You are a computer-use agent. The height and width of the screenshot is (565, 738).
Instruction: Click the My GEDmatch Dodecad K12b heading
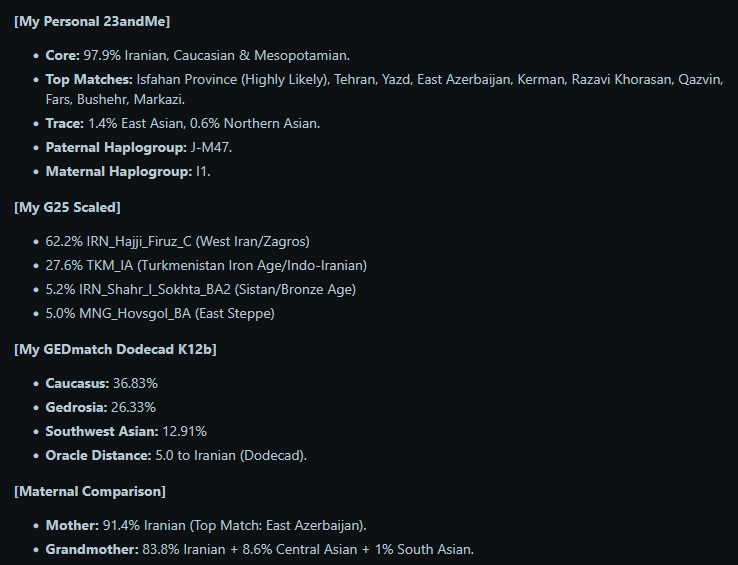pyautogui.click(x=115, y=349)
